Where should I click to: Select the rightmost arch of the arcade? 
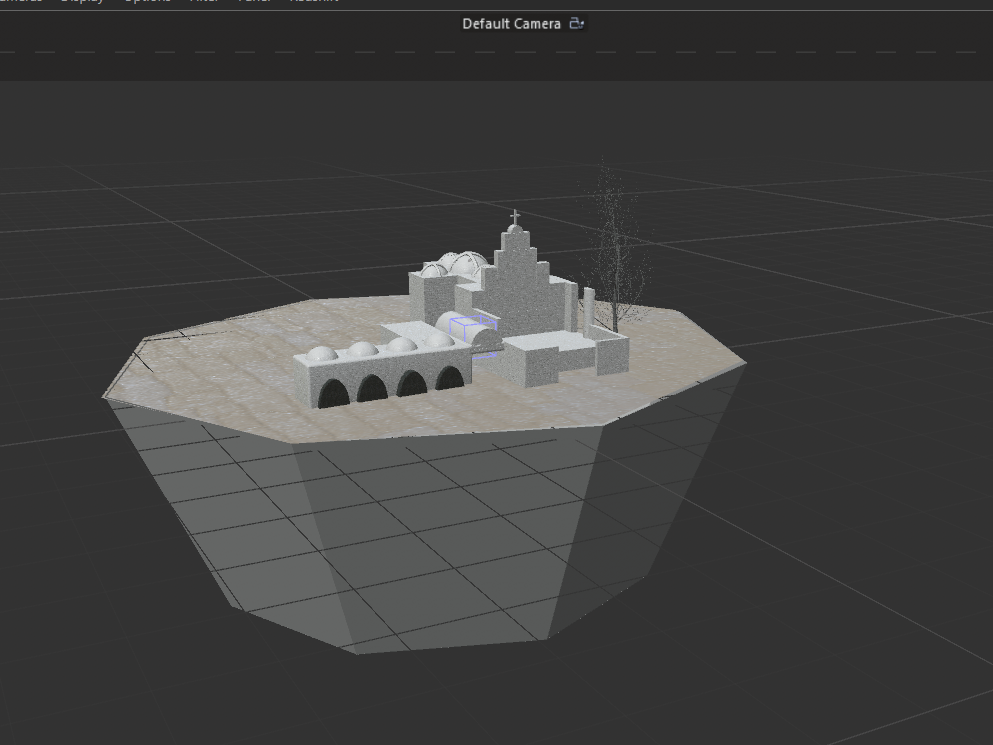[450, 378]
